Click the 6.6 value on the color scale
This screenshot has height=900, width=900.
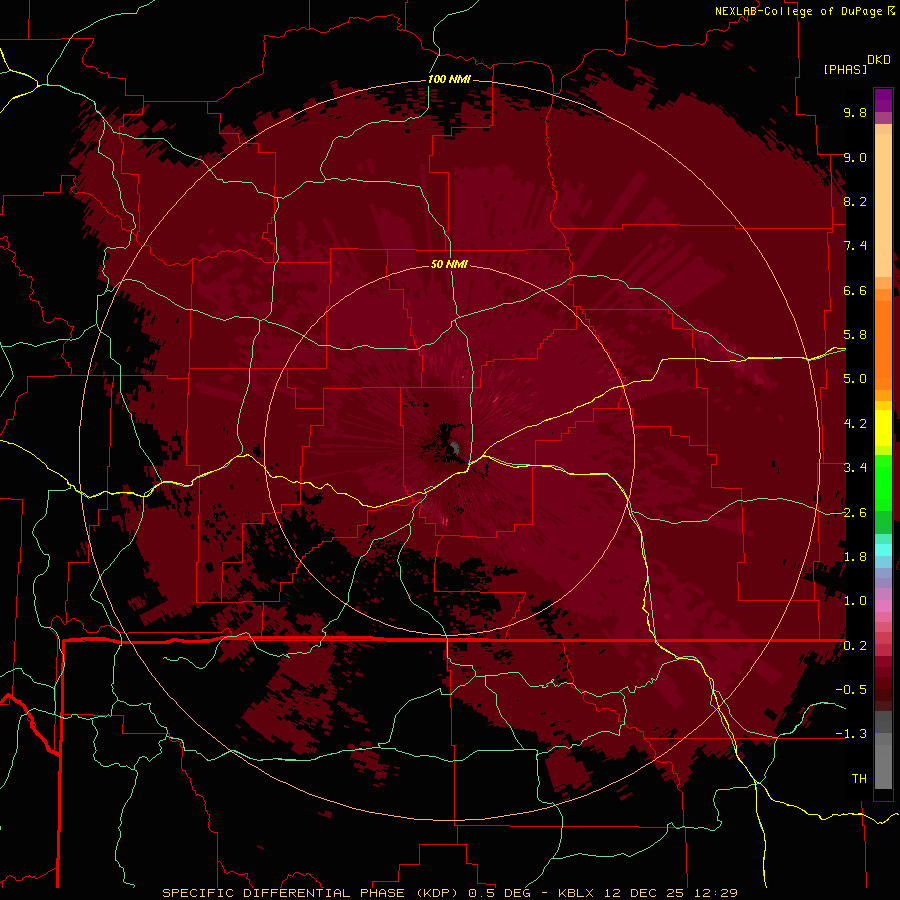click(855, 290)
